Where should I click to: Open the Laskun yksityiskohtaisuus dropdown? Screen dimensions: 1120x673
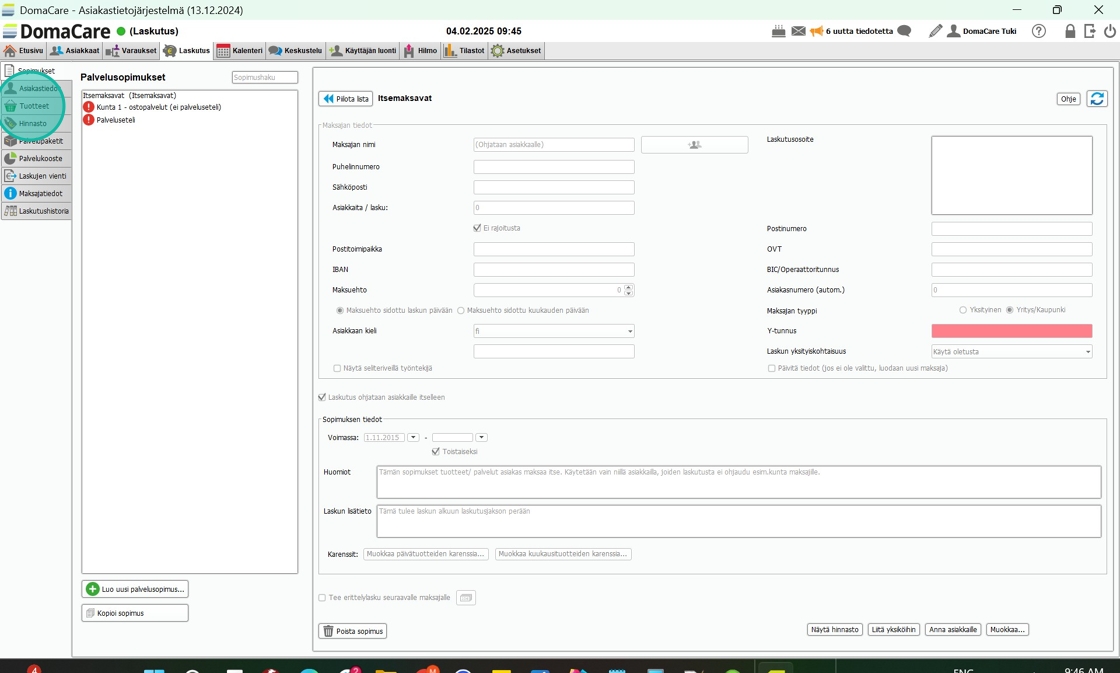(x=1011, y=352)
